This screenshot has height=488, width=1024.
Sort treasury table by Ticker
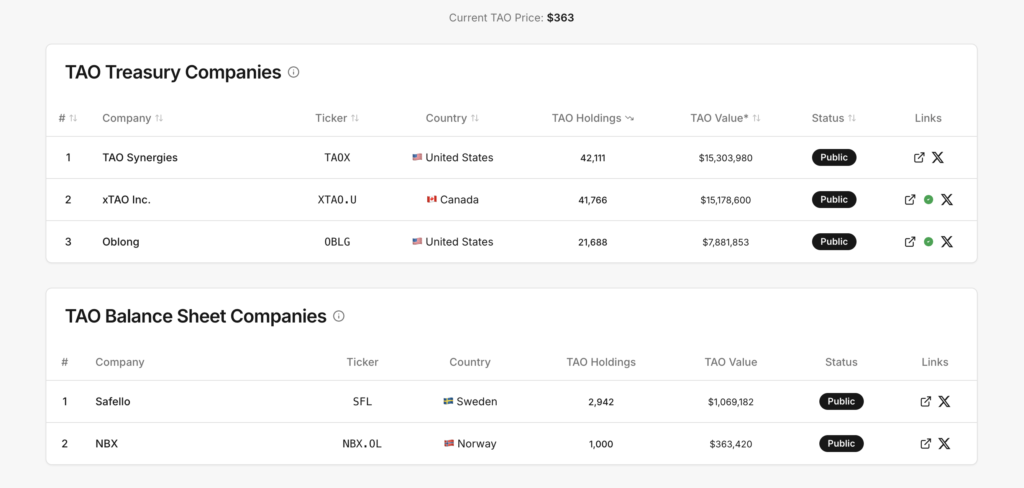click(x=337, y=118)
